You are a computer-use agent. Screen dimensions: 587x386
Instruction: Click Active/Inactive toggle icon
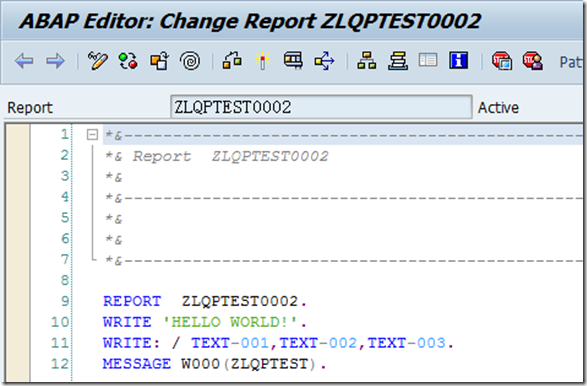click(128, 61)
